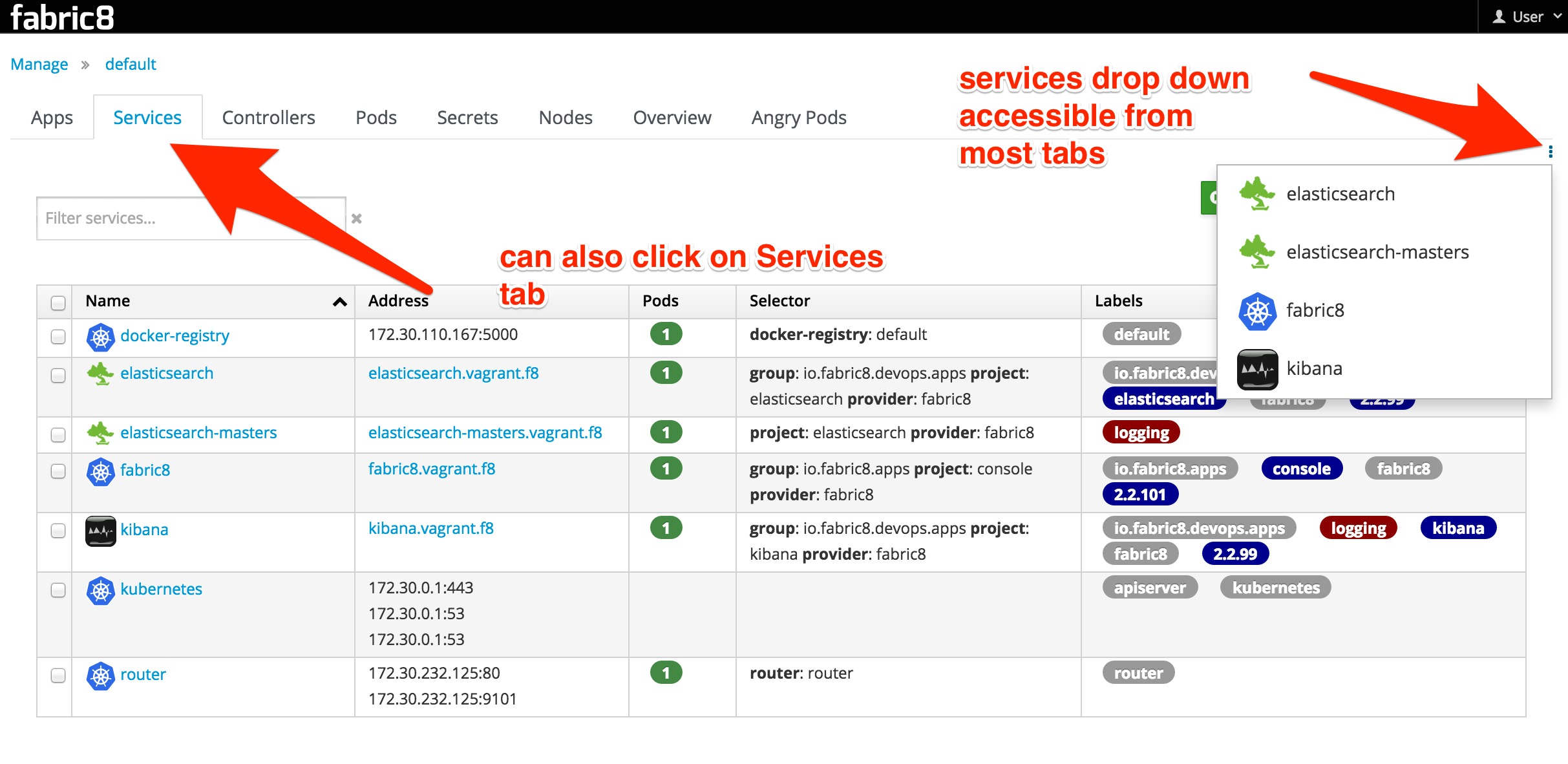
Task: Click the red logging label on the elasticsearch-masters row
Action: (1141, 432)
